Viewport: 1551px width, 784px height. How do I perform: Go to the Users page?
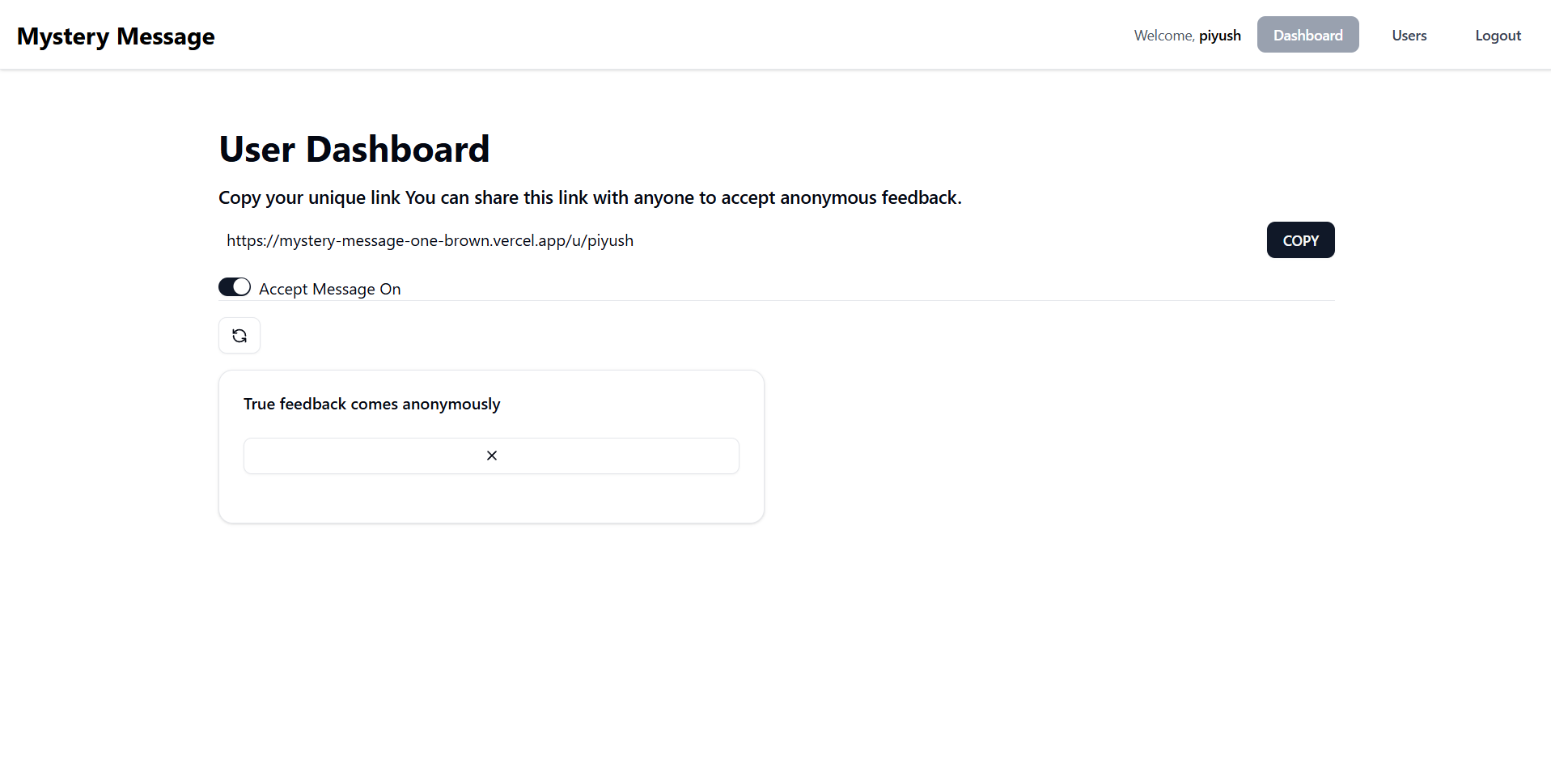1409,35
